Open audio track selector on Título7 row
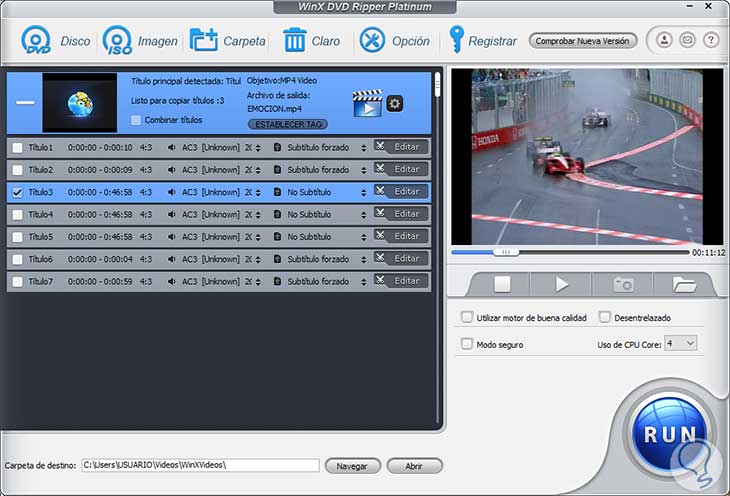Image resolution: width=730 pixels, height=496 pixels. [258, 282]
